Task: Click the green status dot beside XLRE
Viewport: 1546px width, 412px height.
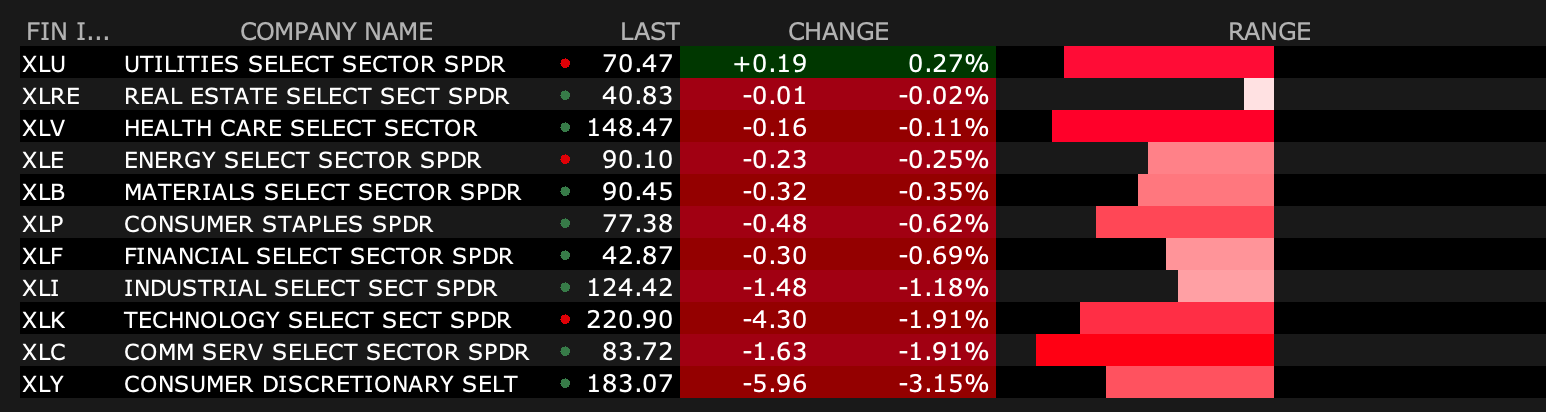Action: click(x=565, y=96)
